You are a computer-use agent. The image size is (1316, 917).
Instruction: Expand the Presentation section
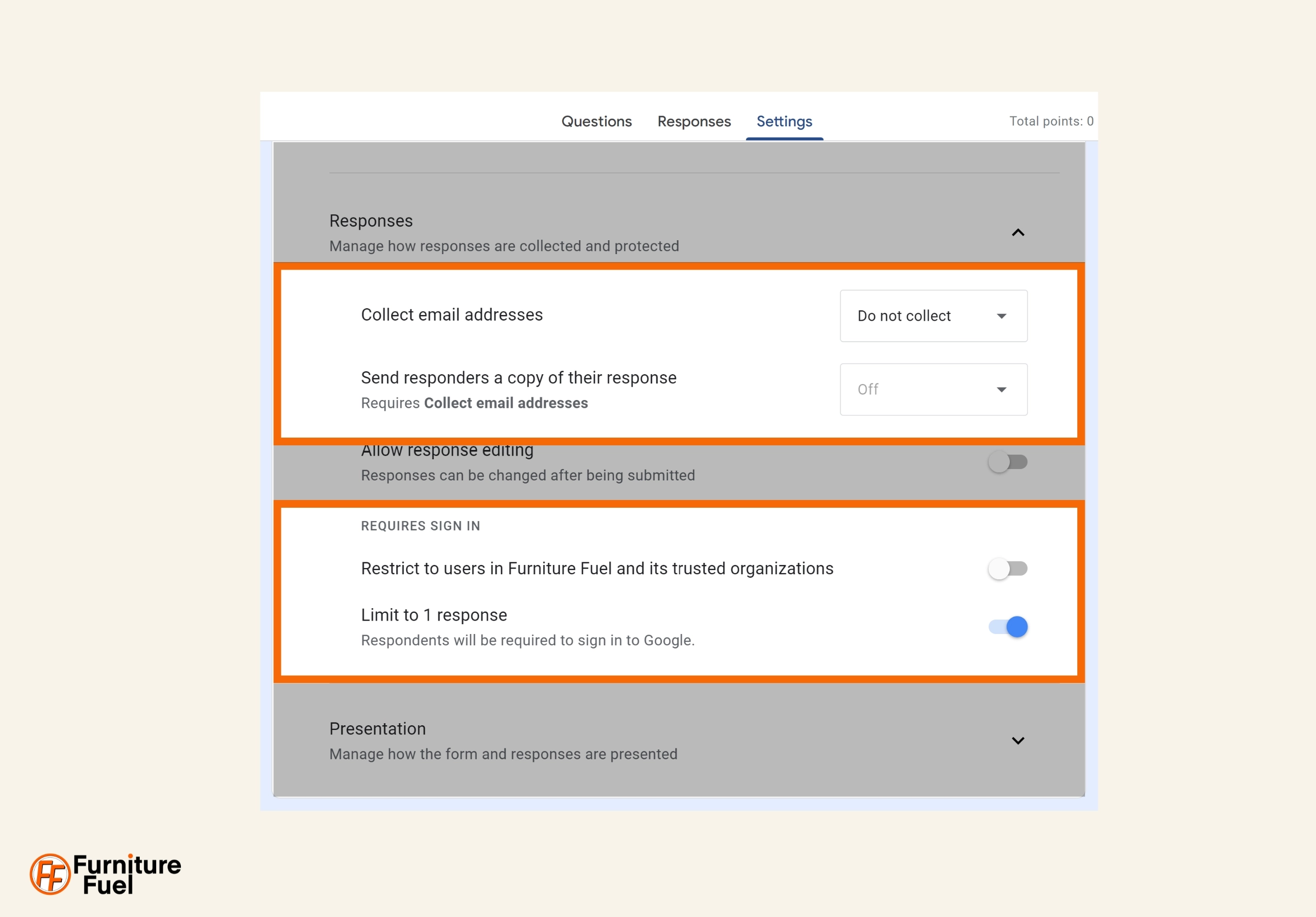click(x=1019, y=740)
